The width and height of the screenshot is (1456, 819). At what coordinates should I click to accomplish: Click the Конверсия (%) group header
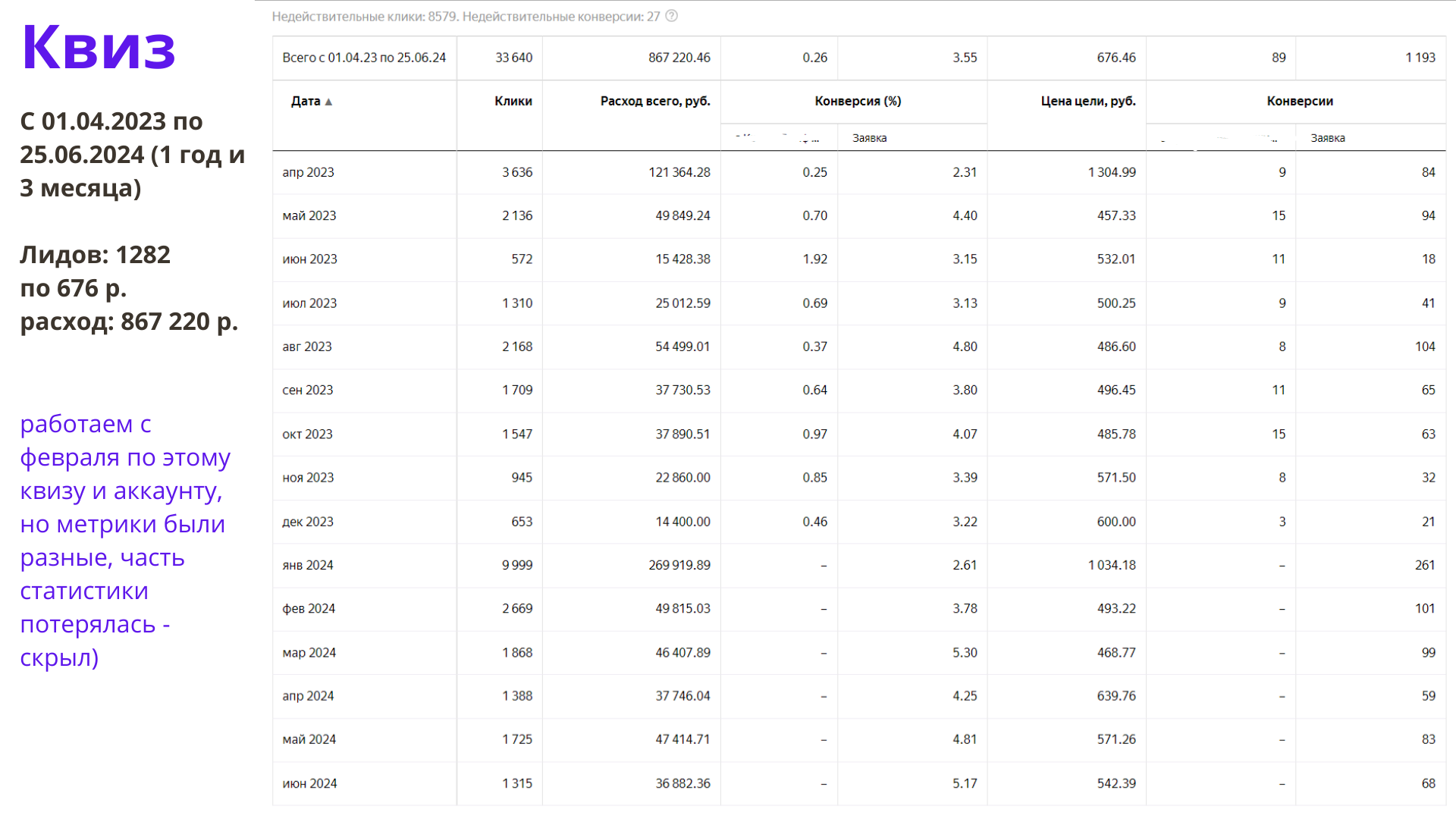(x=857, y=101)
